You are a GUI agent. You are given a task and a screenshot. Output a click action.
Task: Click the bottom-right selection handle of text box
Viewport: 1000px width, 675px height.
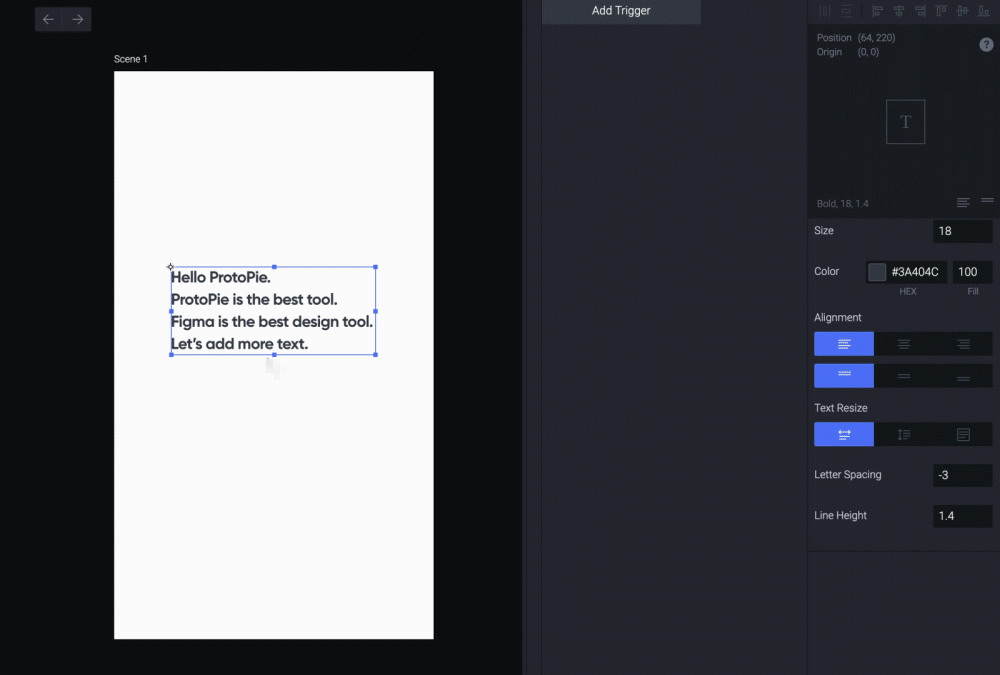click(x=375, y=355)
